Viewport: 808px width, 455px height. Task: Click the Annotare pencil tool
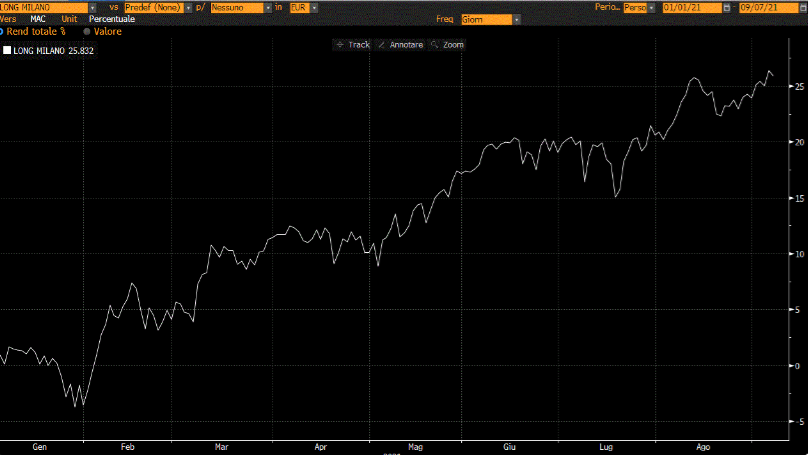tap(401, 45)
